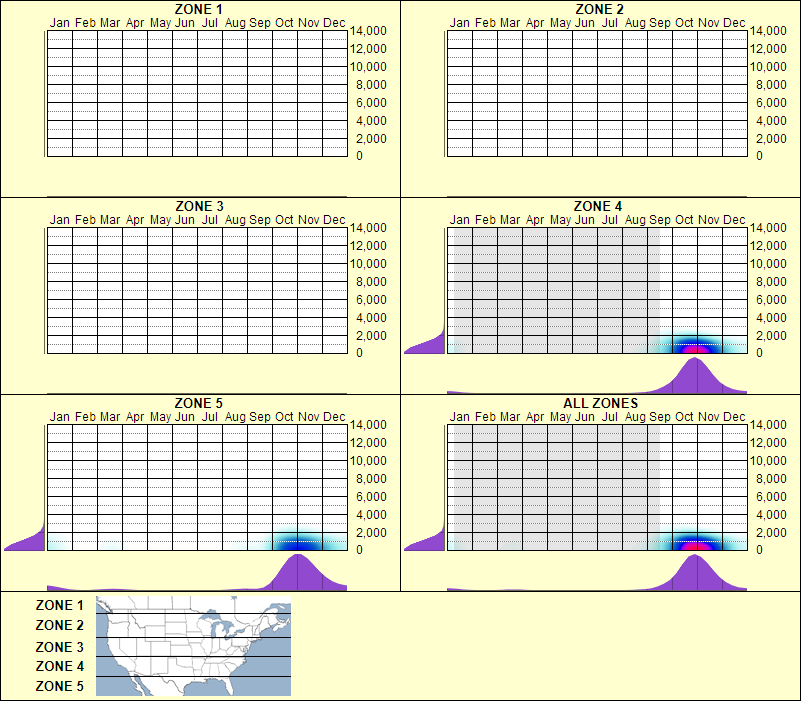Click the red hotspot in ALL ZONES chart
The width and height of the screenshot is (801, 701).
(x=692, y=545)
